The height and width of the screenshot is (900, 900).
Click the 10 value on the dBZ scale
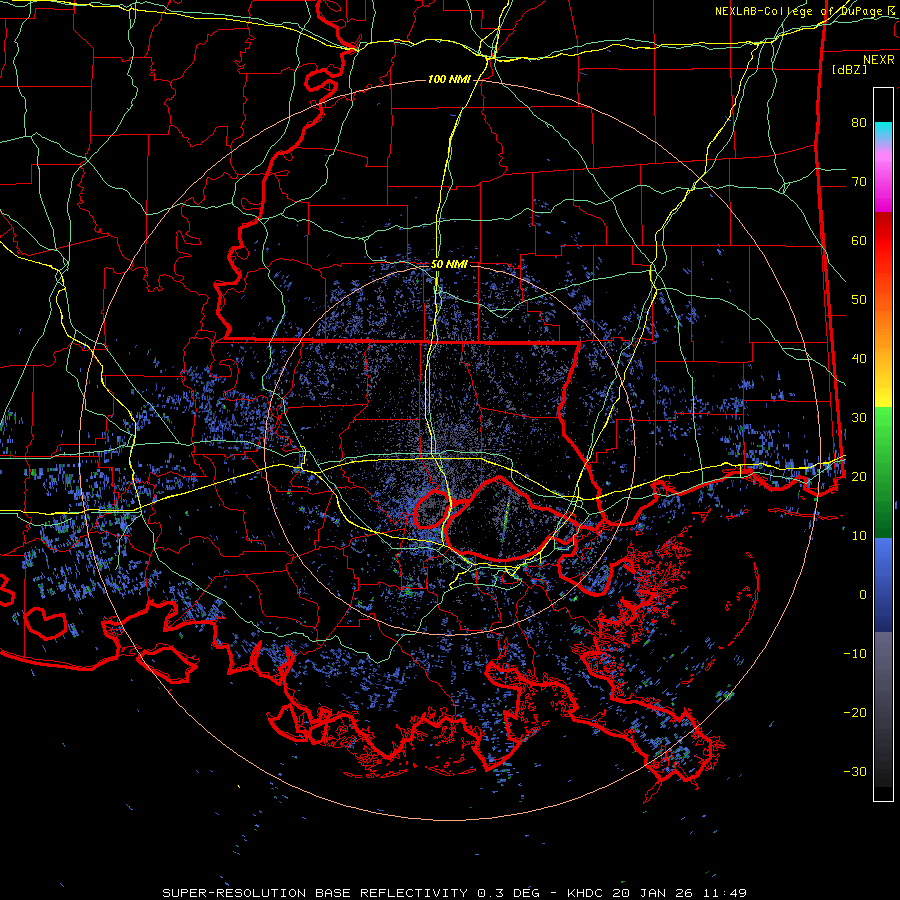coord(859,536)
